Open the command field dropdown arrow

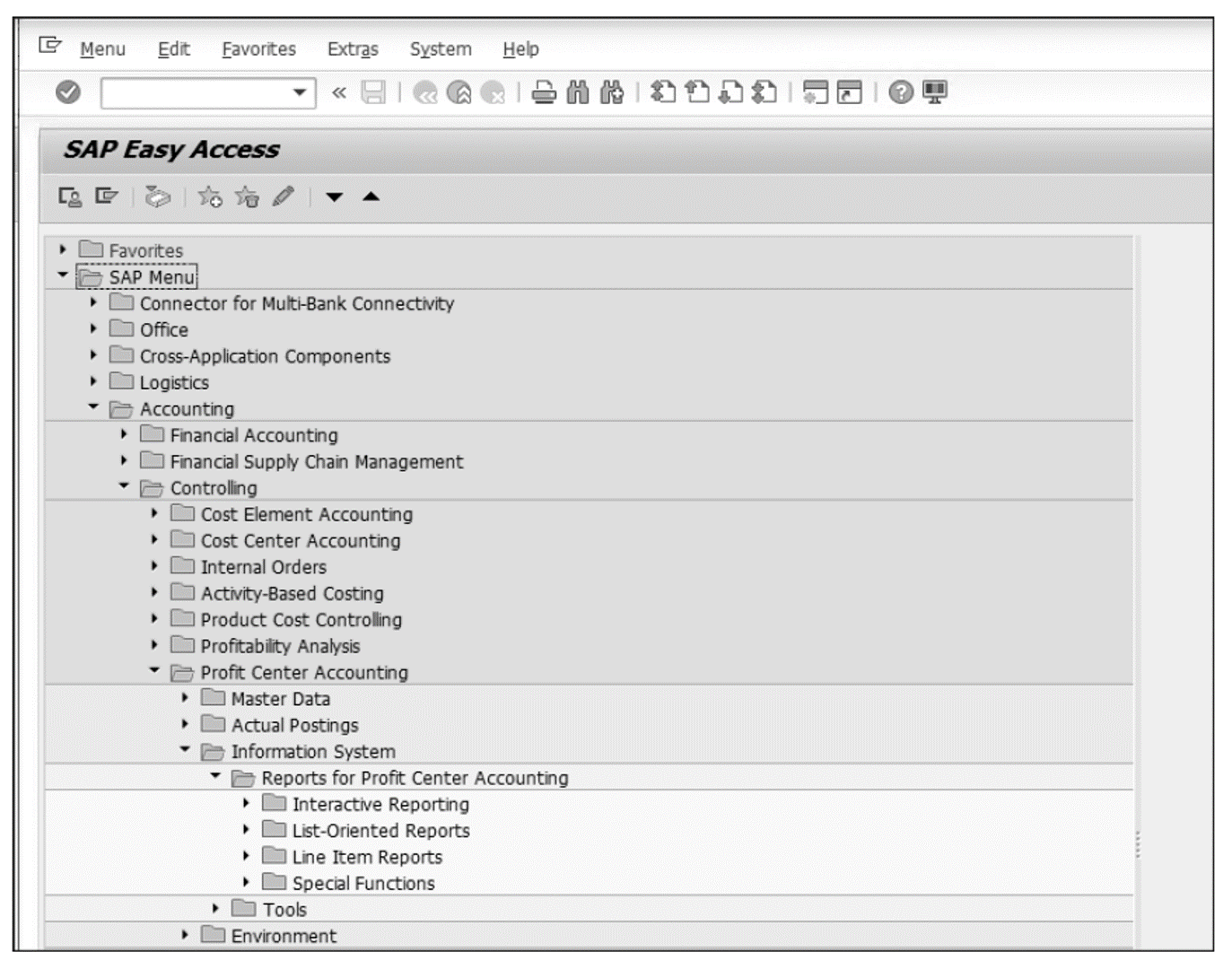[x=299, y=90]
